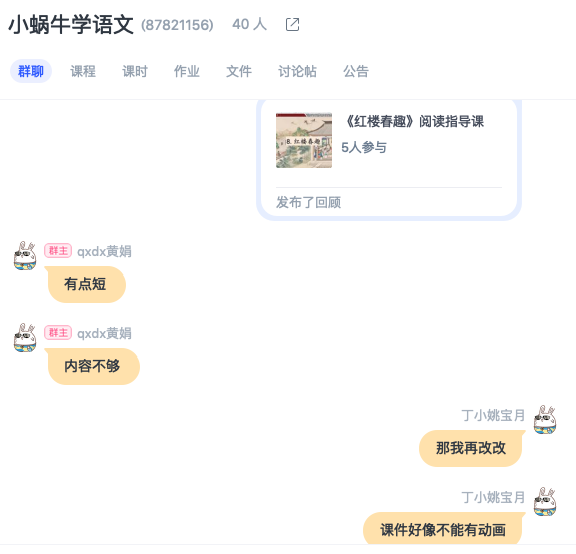Open the 文件 tab
Image resolution: width=576 pixels, height=554 pixels.
(x=239, y=71)
